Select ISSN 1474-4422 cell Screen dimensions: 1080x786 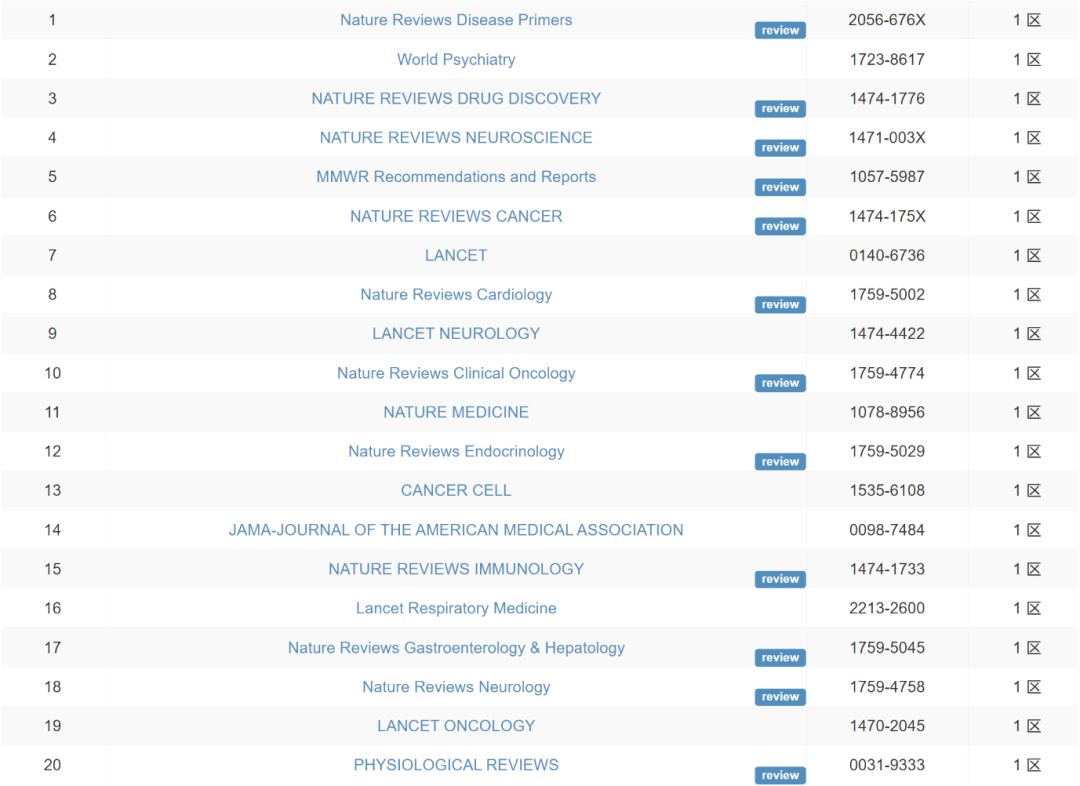pyautogui.click(x=887, y=333)
